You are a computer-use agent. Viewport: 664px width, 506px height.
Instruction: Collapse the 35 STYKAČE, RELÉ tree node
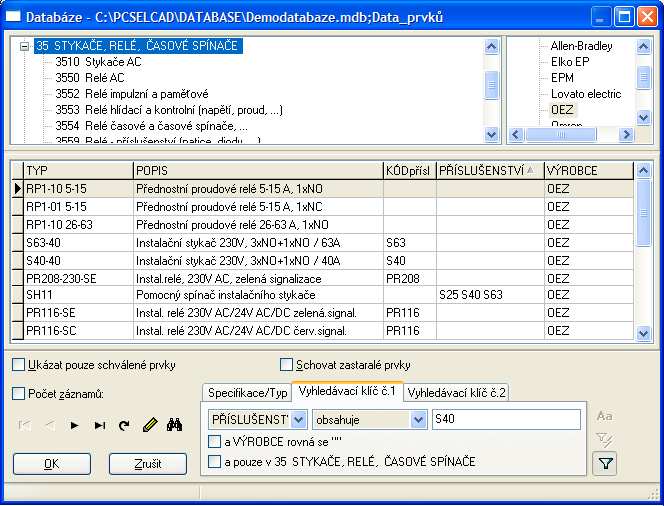25,46
